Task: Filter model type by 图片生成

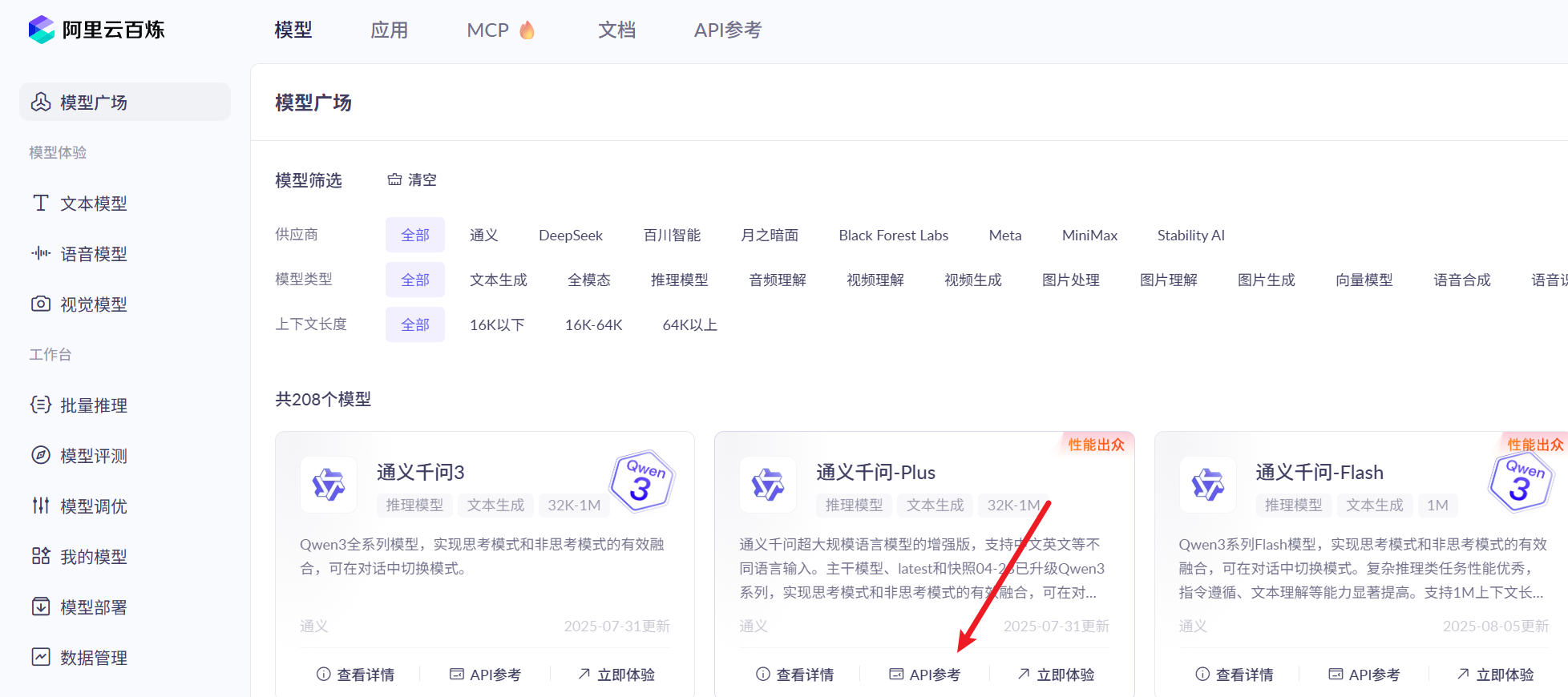Action: point(1267,280)
